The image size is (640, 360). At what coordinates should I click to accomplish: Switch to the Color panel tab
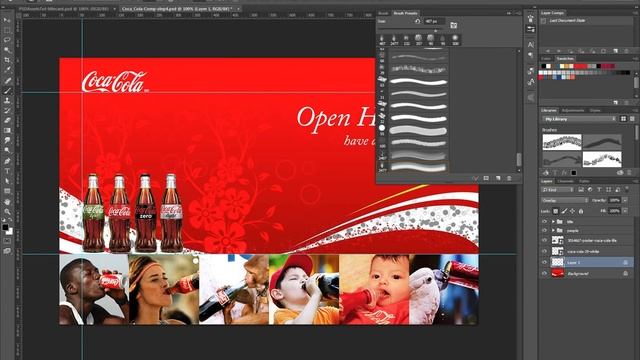[546, 59]
